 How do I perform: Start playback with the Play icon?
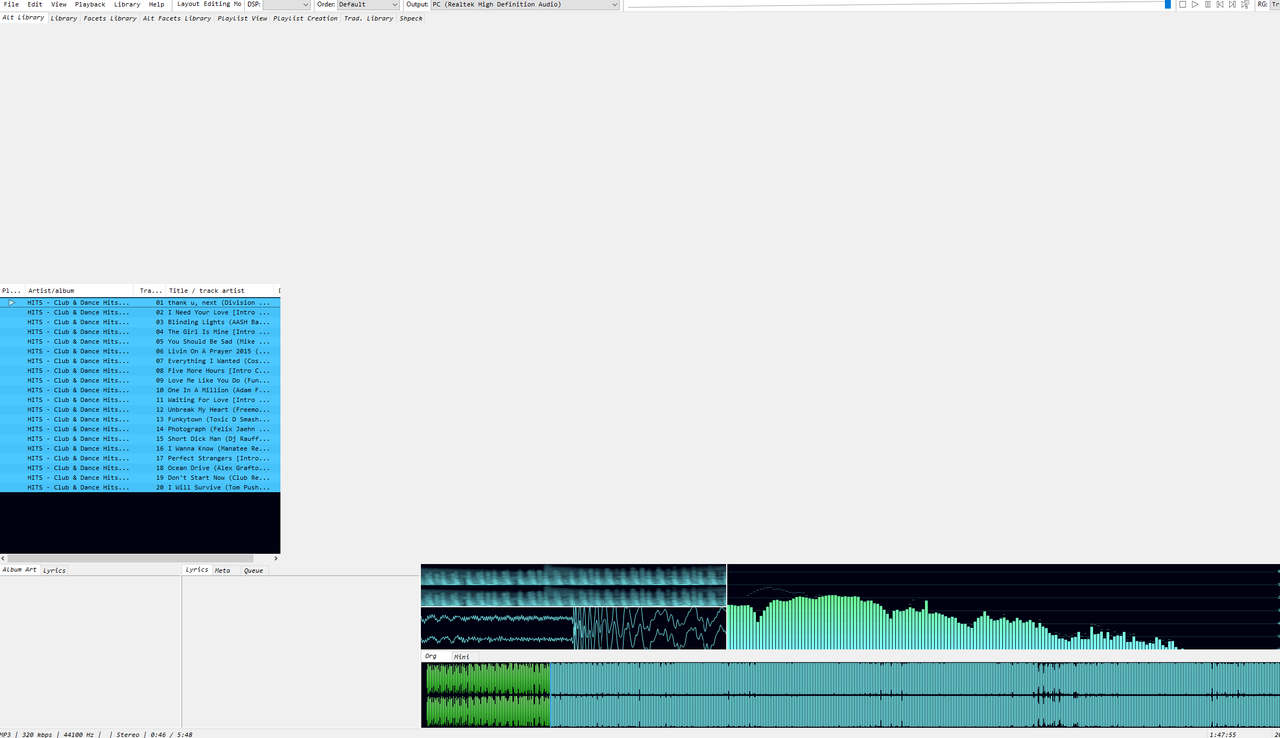pyautogui.click(x=1195, y=4)
